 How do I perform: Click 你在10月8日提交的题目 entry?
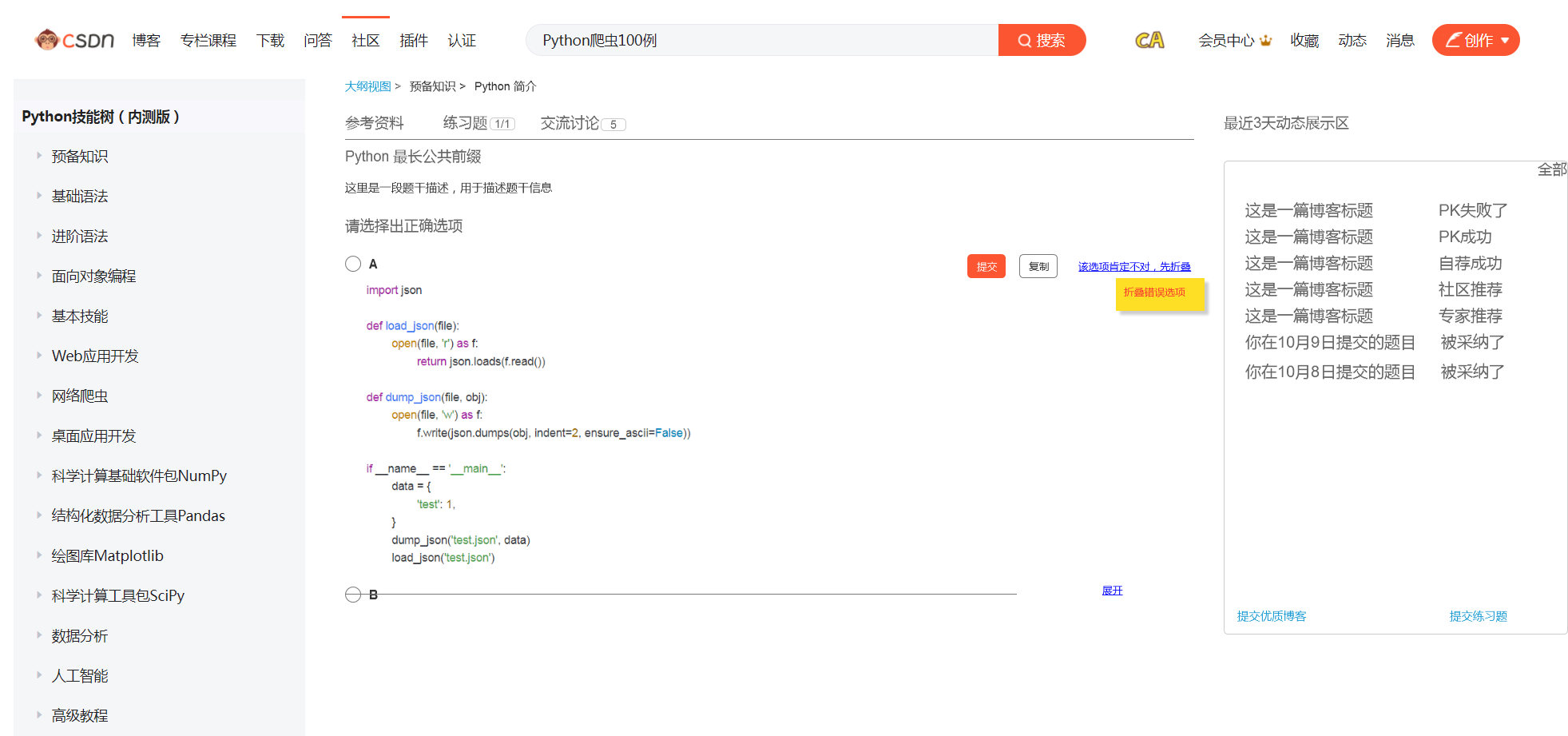[1330, 372]
